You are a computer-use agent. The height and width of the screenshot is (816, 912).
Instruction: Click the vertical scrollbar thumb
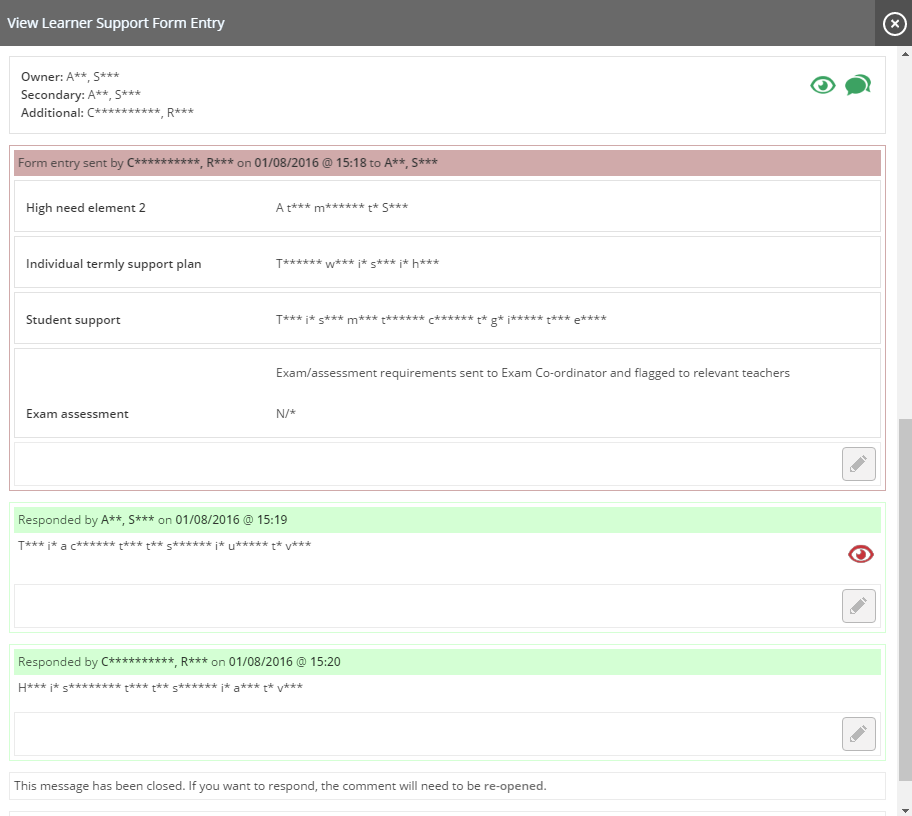click(x=905, y=600)
